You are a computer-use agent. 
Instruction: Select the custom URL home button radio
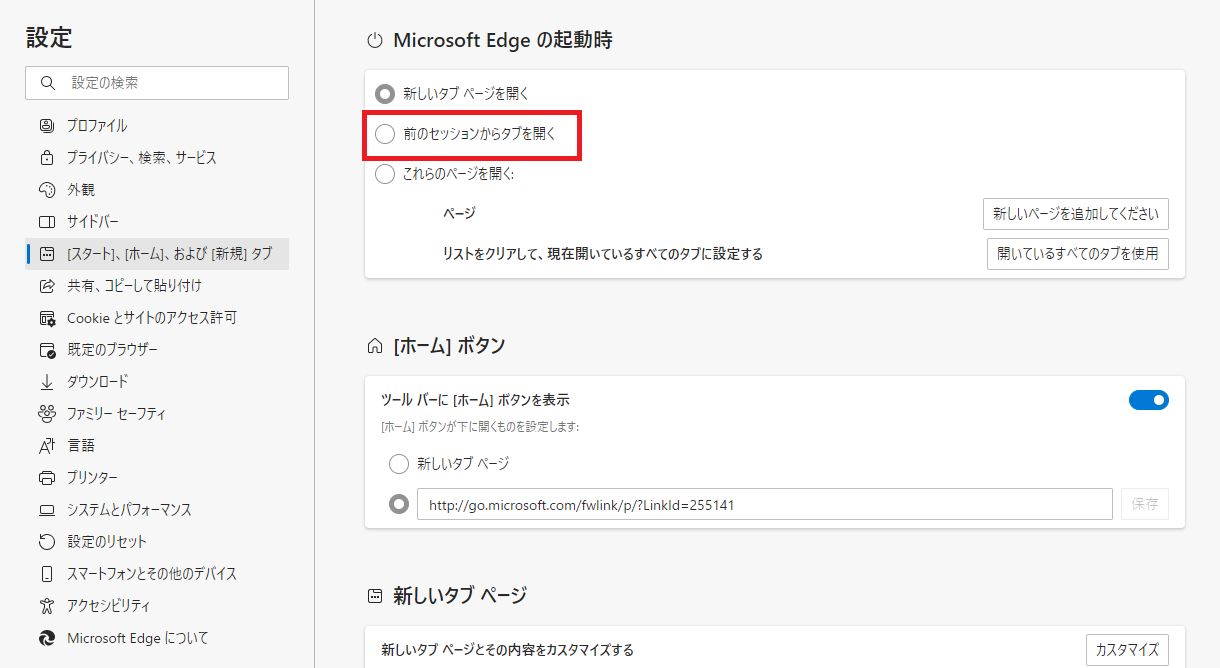click(x=399, y=504)
